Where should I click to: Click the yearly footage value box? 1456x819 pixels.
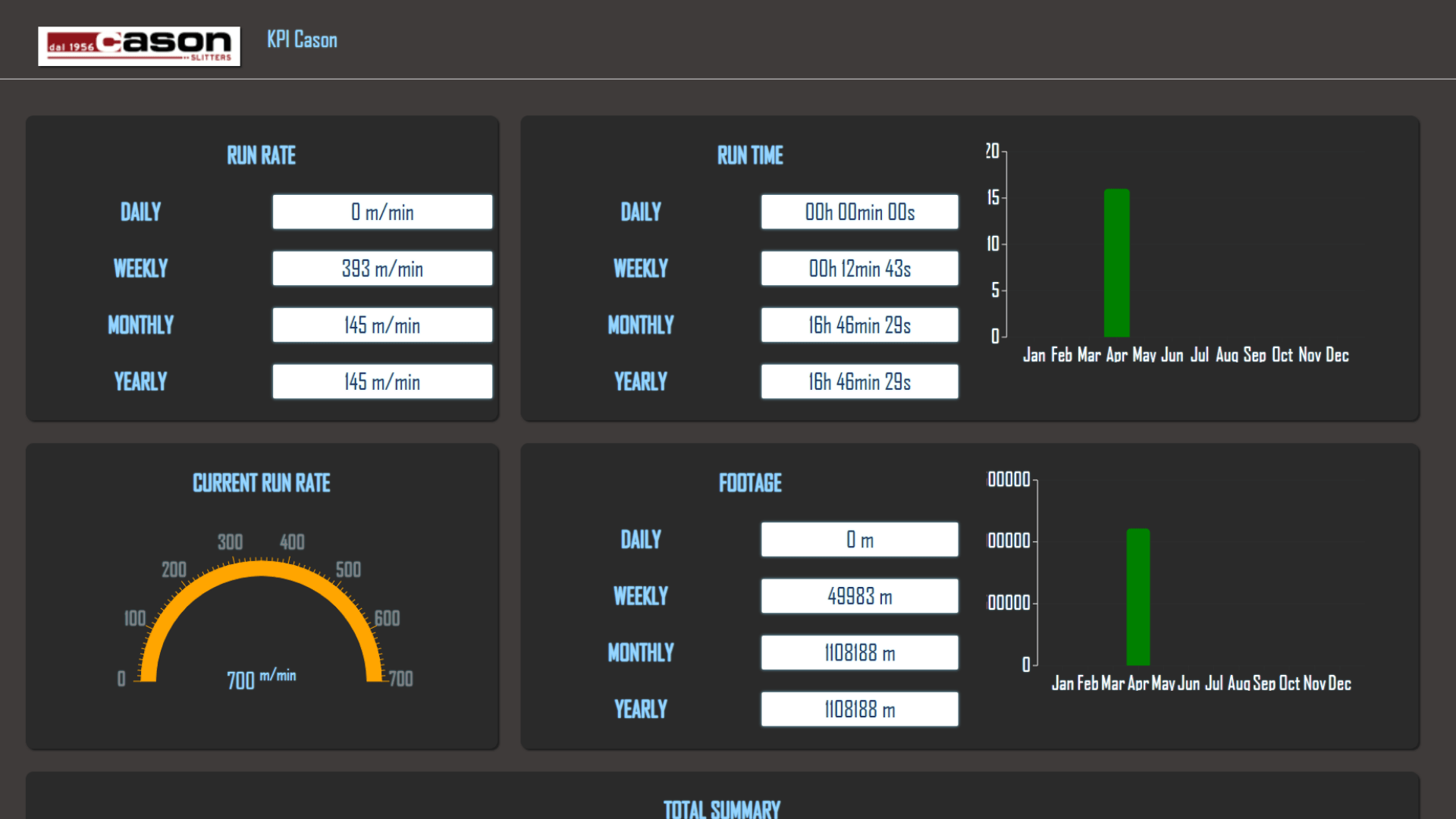[859, 709]
